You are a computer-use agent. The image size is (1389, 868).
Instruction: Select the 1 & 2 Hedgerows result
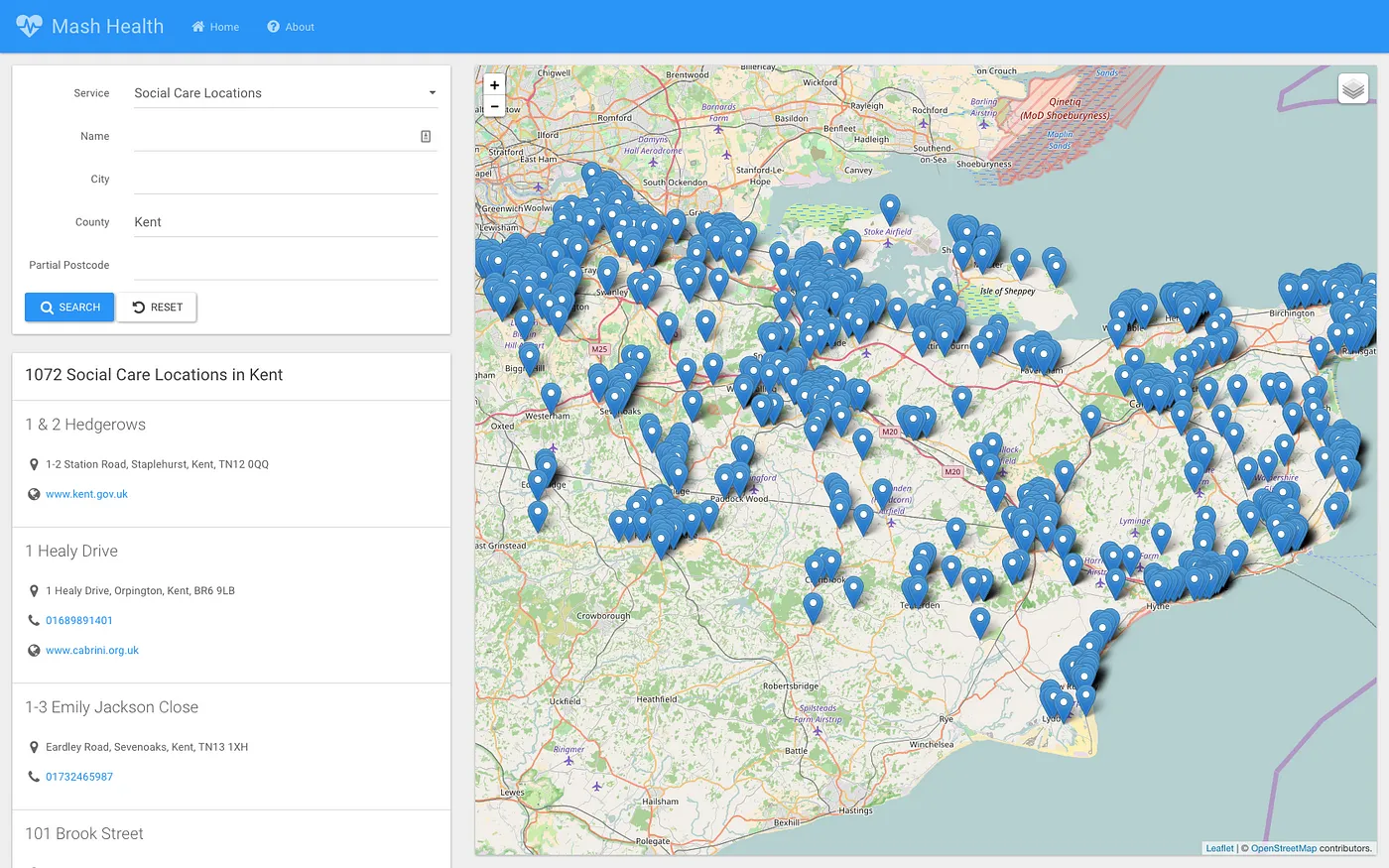85,425
